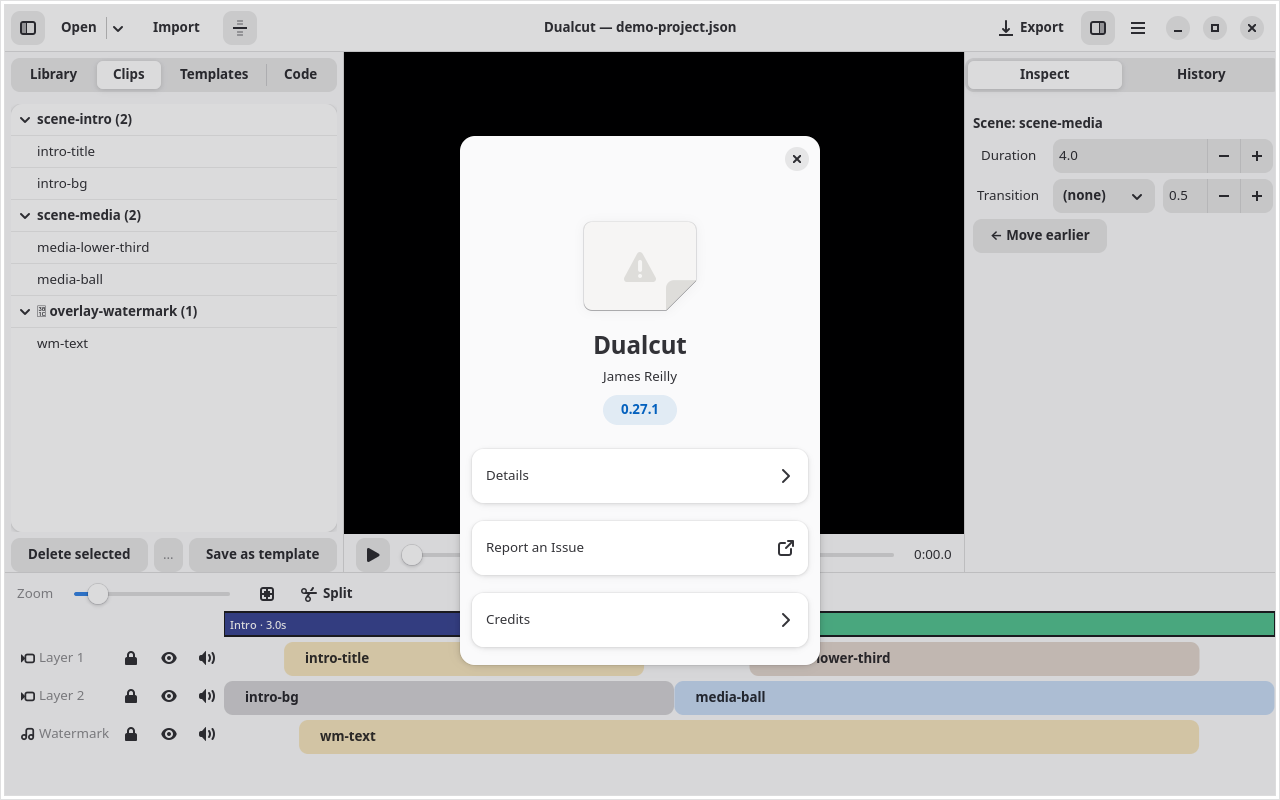1280x800 pixels.
Task: Collapse the scene-intro (2) group
Action: [25, 120]
